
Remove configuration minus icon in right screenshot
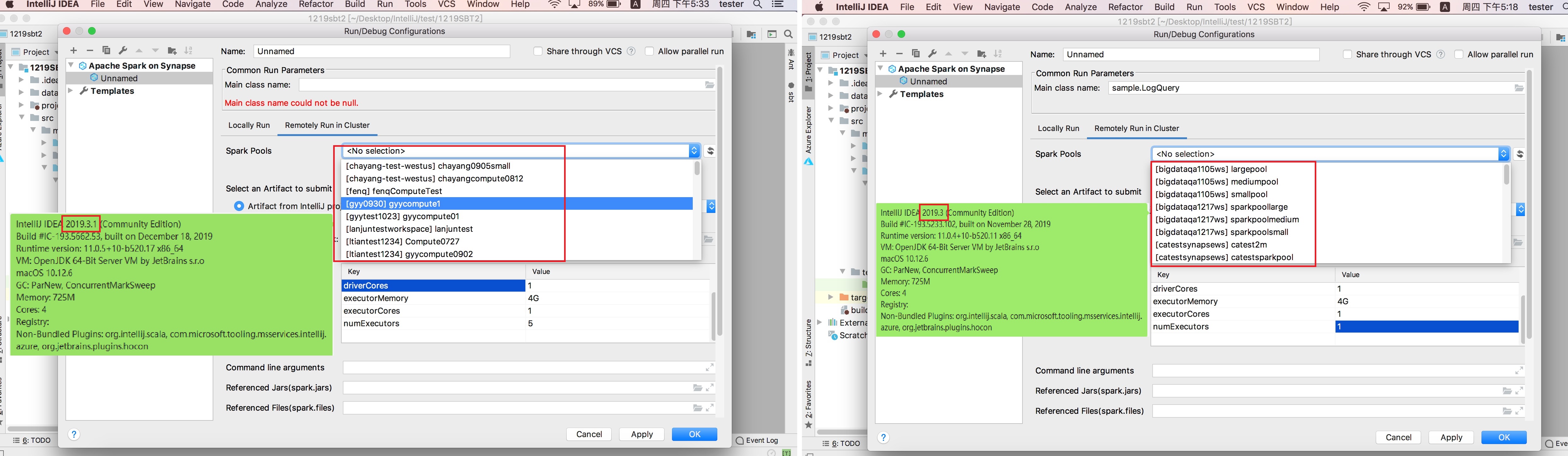(900, 54)
